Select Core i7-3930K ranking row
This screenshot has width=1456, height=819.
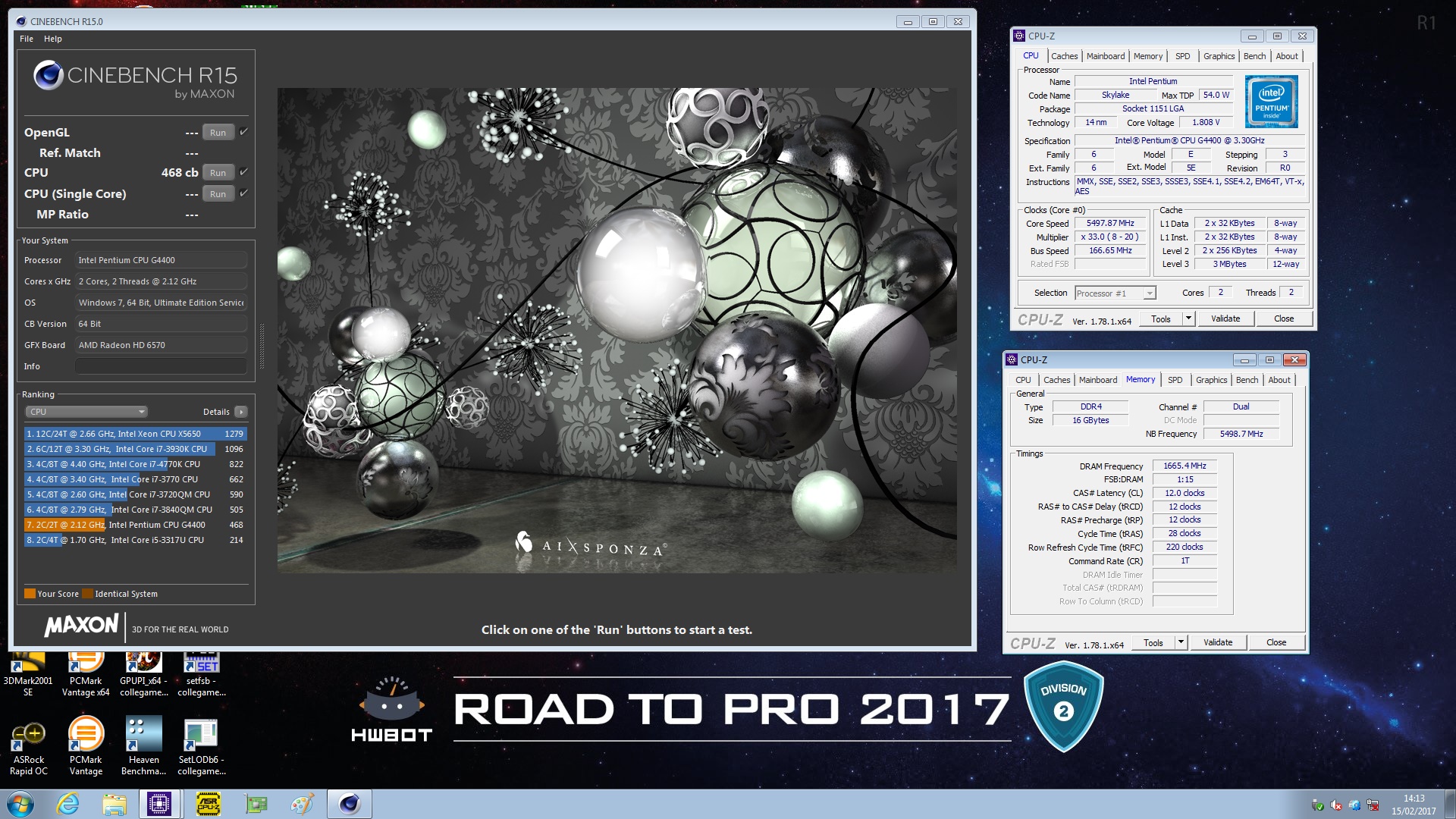(135, 449)
